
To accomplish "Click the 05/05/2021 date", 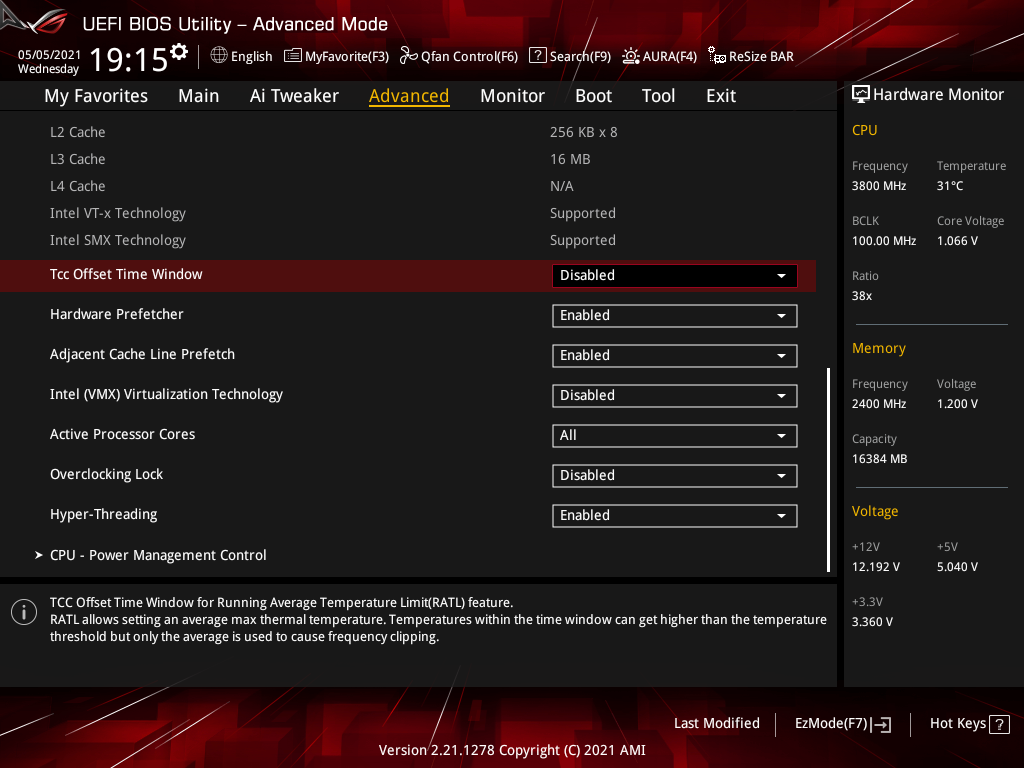I will point(49,54).
